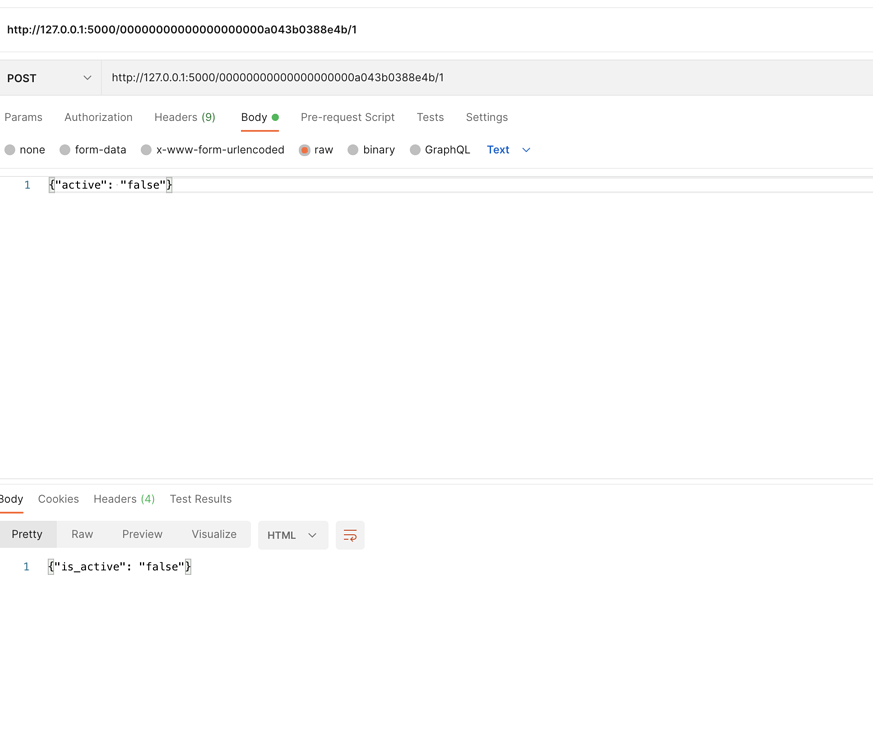
Task: Open the Text format dropdown
Action: tap(508, 150)
